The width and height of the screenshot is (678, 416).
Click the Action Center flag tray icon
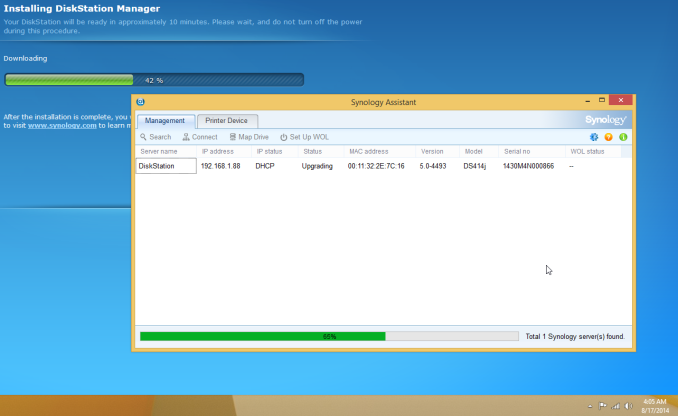click(602, 406)
